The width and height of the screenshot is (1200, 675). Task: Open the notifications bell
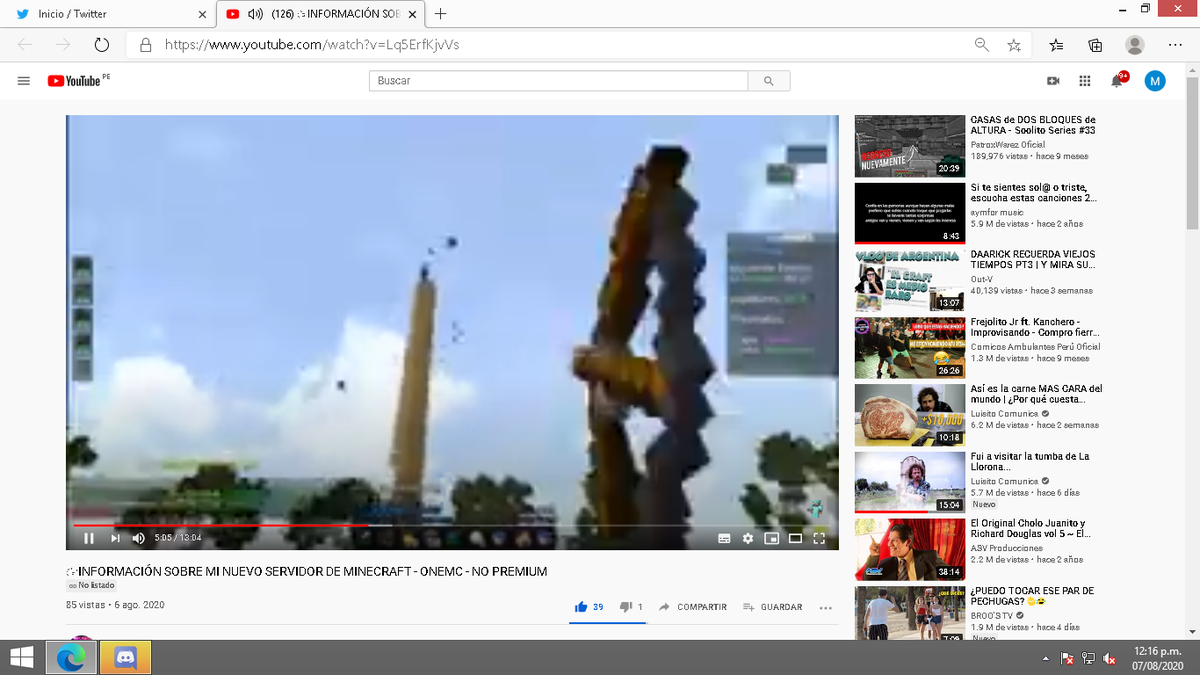tap(1118, 80)
